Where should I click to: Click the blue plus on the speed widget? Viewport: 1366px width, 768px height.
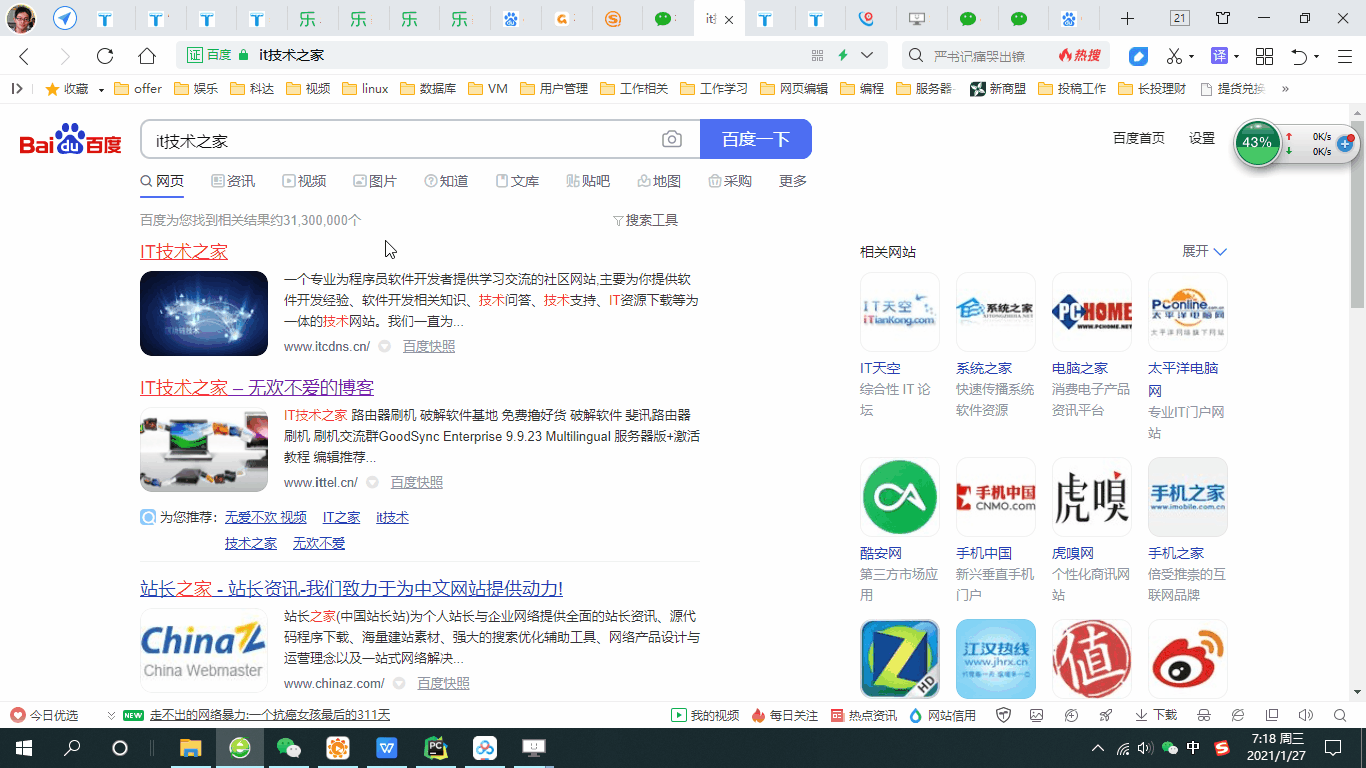(x=1345, y=144)
